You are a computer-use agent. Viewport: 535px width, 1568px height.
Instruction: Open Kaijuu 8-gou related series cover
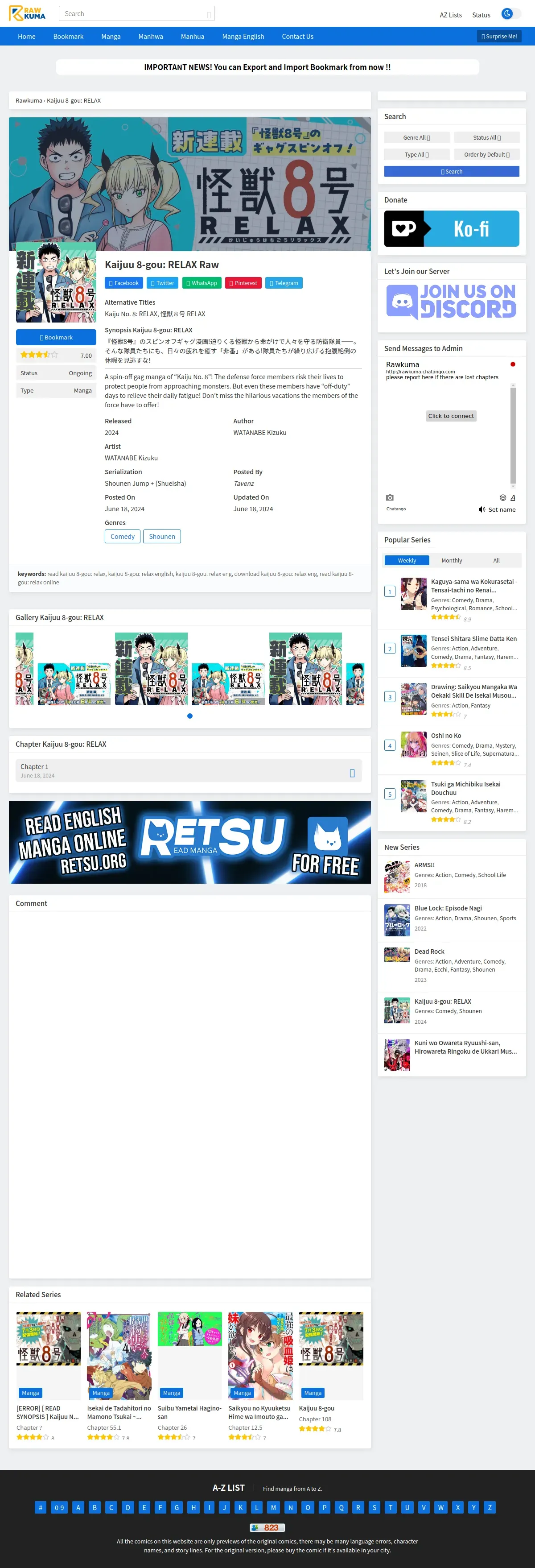coord(331,1356)
